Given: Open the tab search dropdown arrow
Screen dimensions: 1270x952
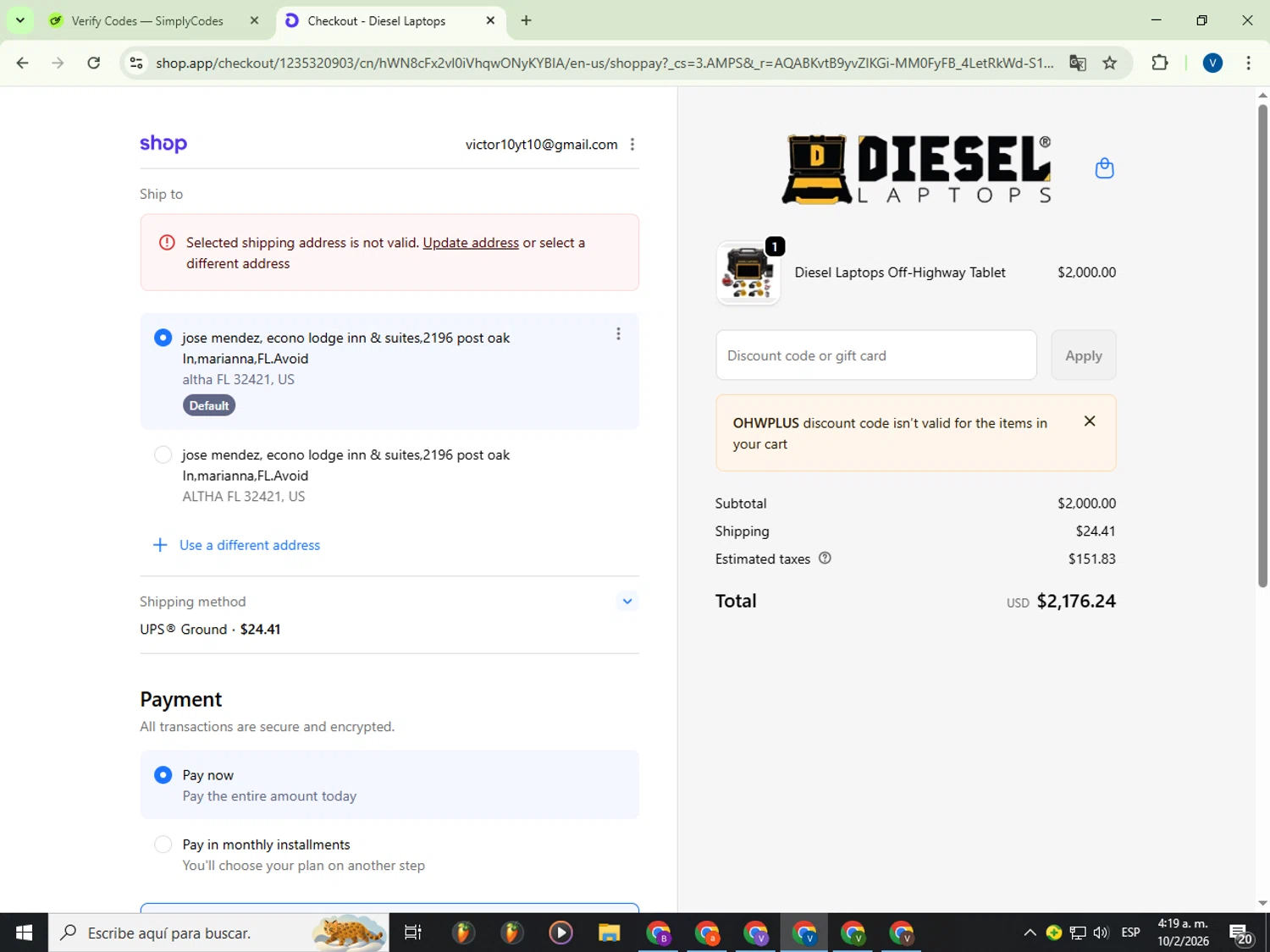Looking at the screenshot, I should (x=19, y=20).
